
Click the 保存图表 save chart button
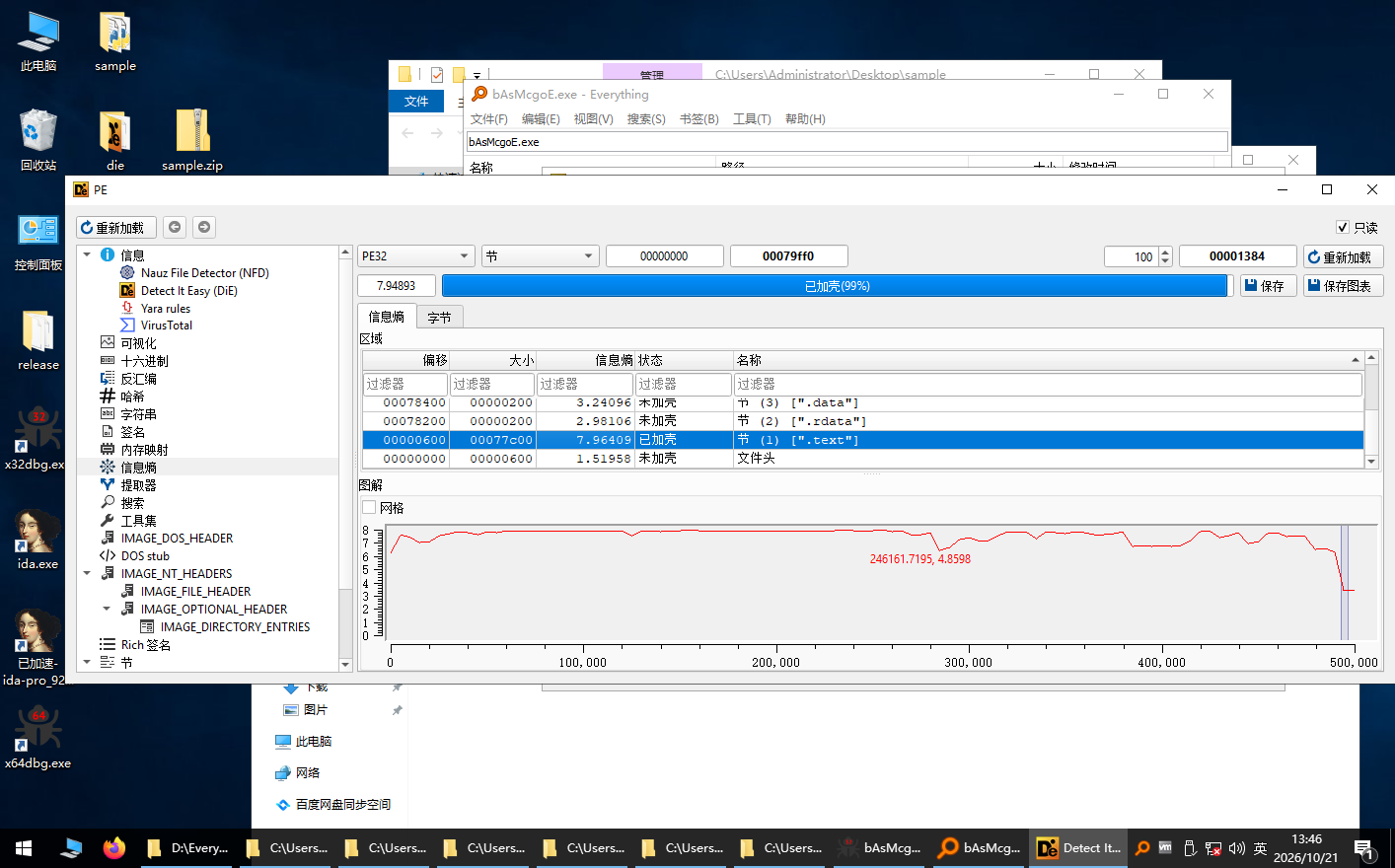(x=1343, y=286)
